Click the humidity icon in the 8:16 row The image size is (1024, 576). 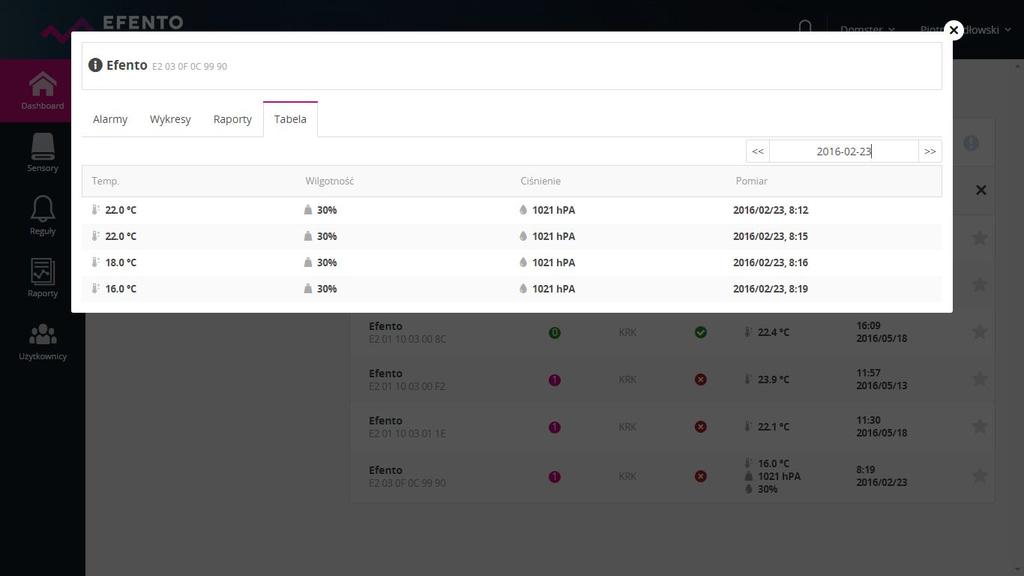pos(308,262)
